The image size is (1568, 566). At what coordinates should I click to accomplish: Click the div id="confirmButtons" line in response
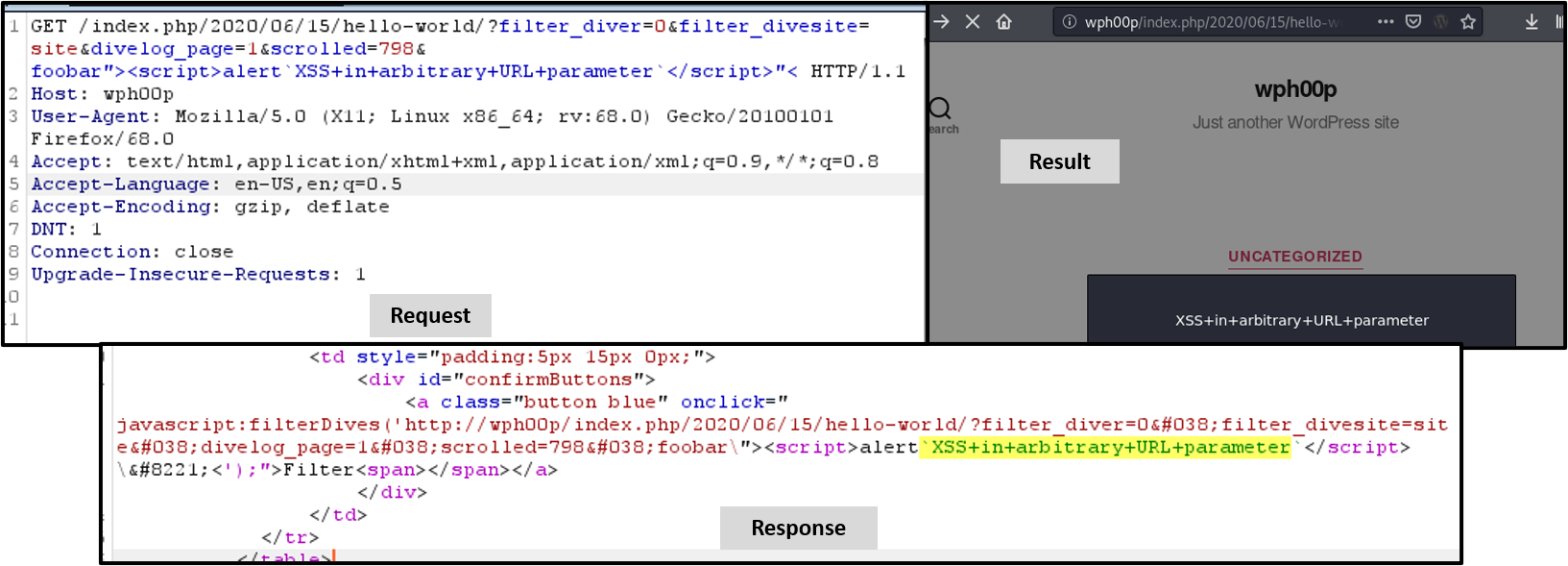click(x=506, y=380)
